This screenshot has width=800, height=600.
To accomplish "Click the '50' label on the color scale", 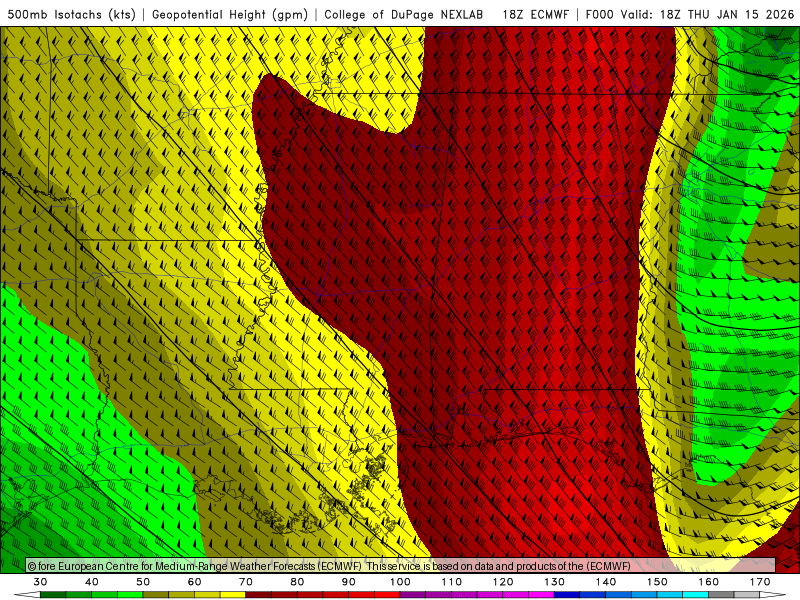I will (143, 582).
